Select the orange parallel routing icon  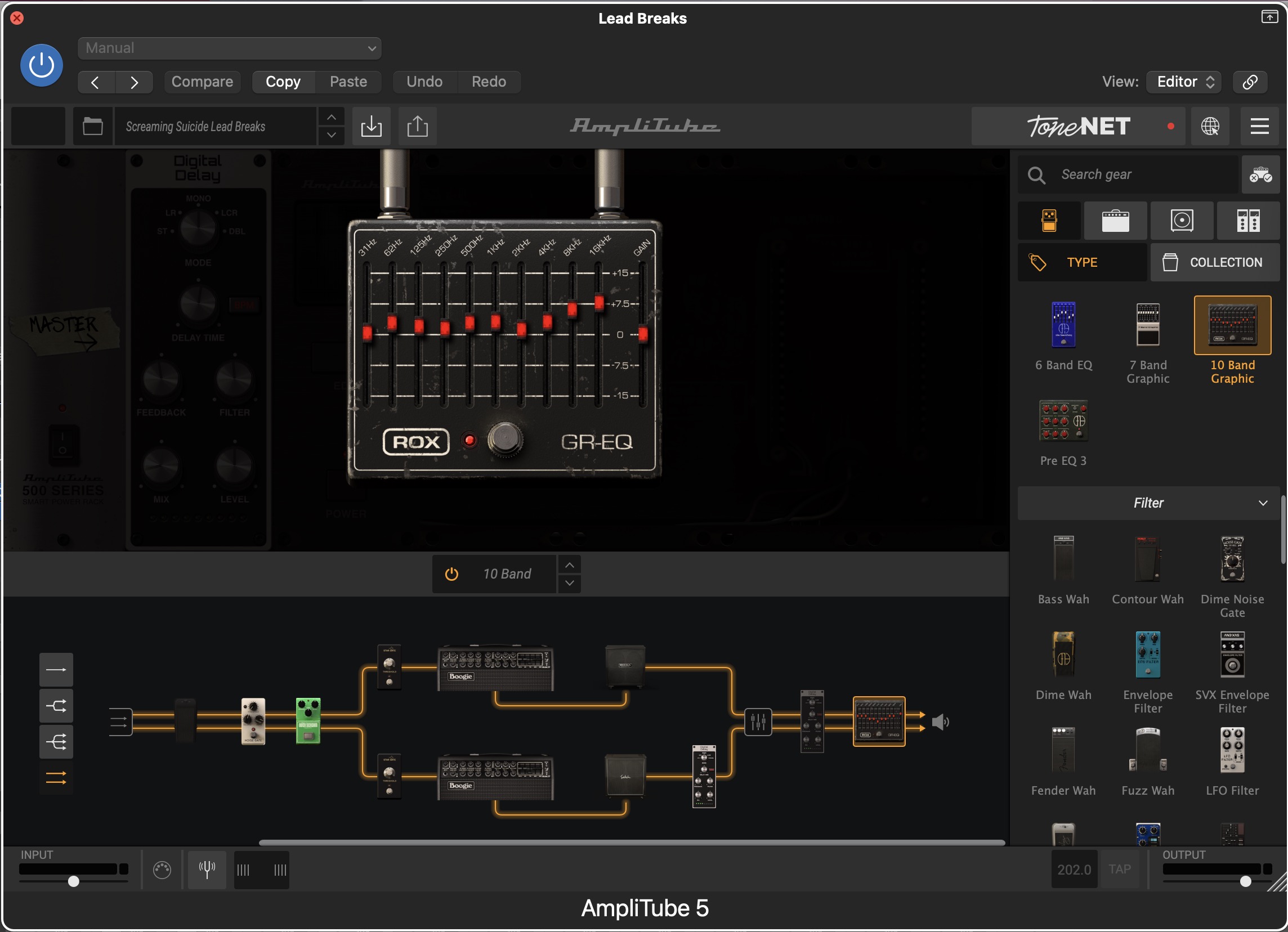click(56, 778)
